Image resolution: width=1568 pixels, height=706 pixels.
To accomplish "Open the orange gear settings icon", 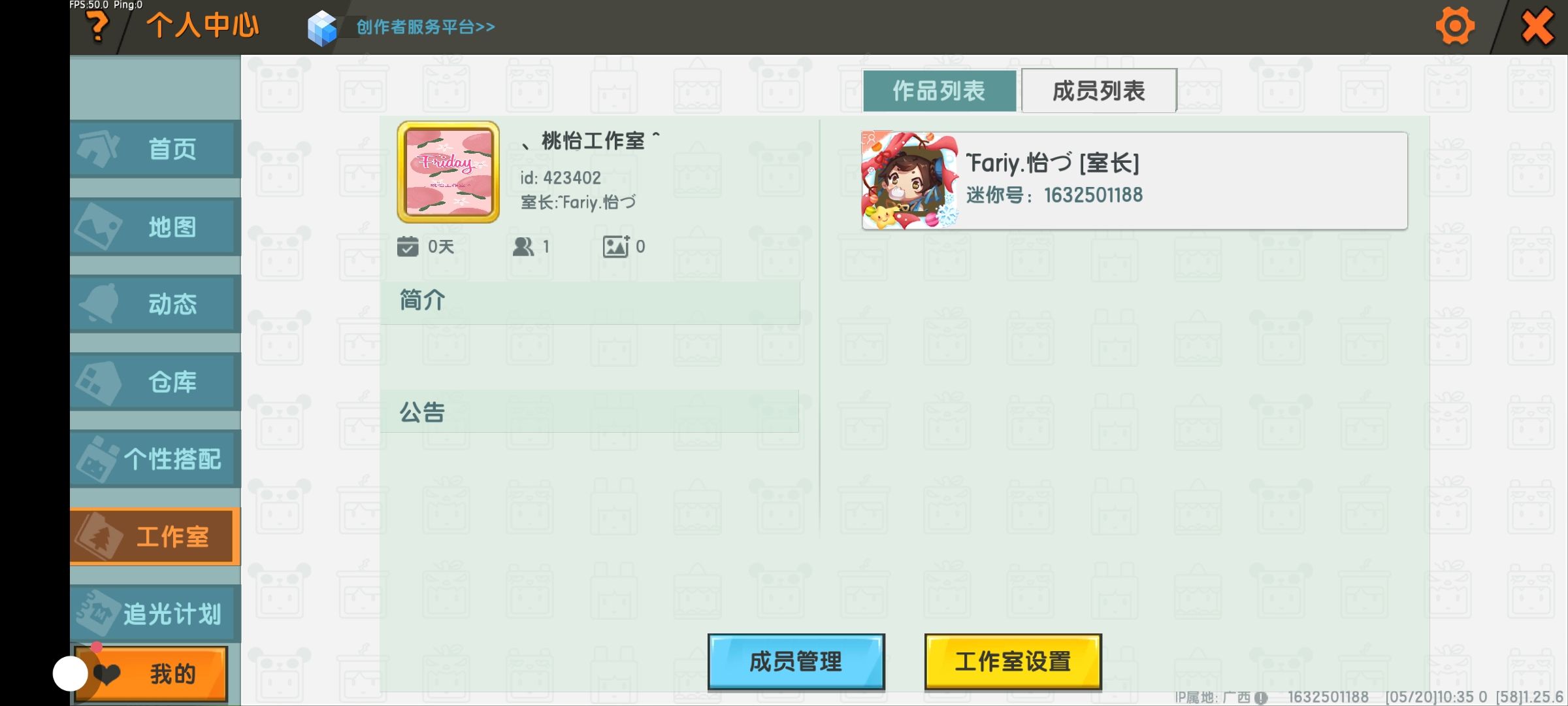I will tap(1454, 26).
